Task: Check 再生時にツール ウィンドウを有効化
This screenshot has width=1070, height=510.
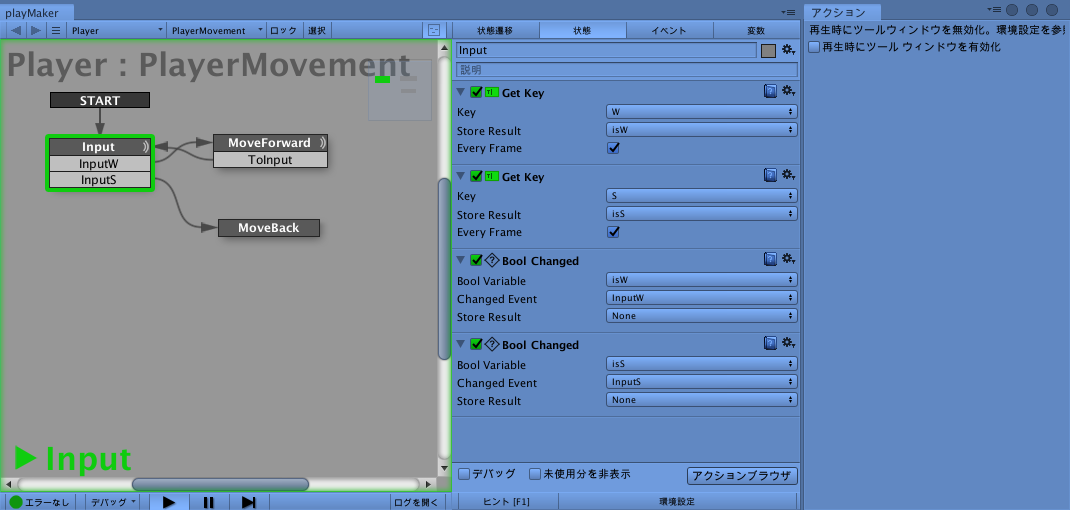Action: (x=814, y=47)
